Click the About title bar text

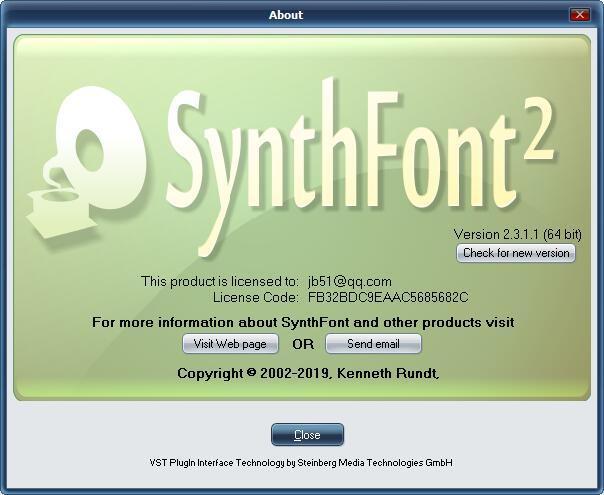point(286,15)
